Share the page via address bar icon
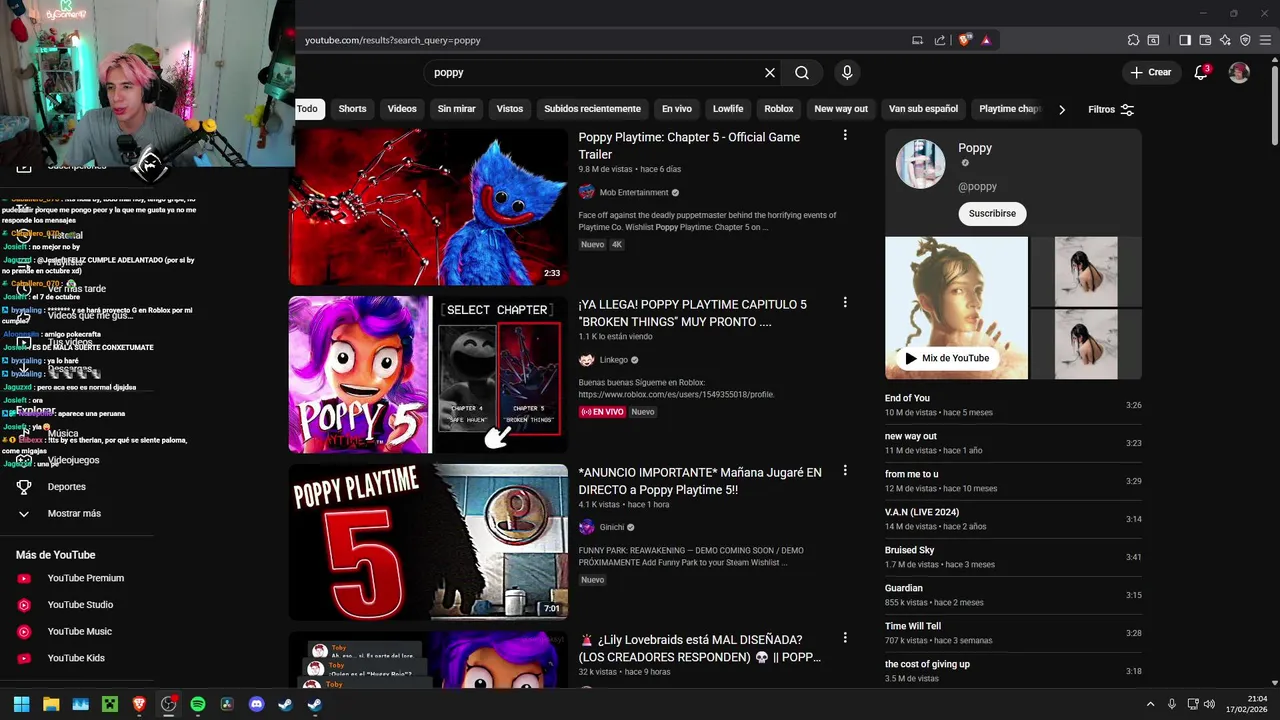1280x720 pixels. click(x=940, y=40)
